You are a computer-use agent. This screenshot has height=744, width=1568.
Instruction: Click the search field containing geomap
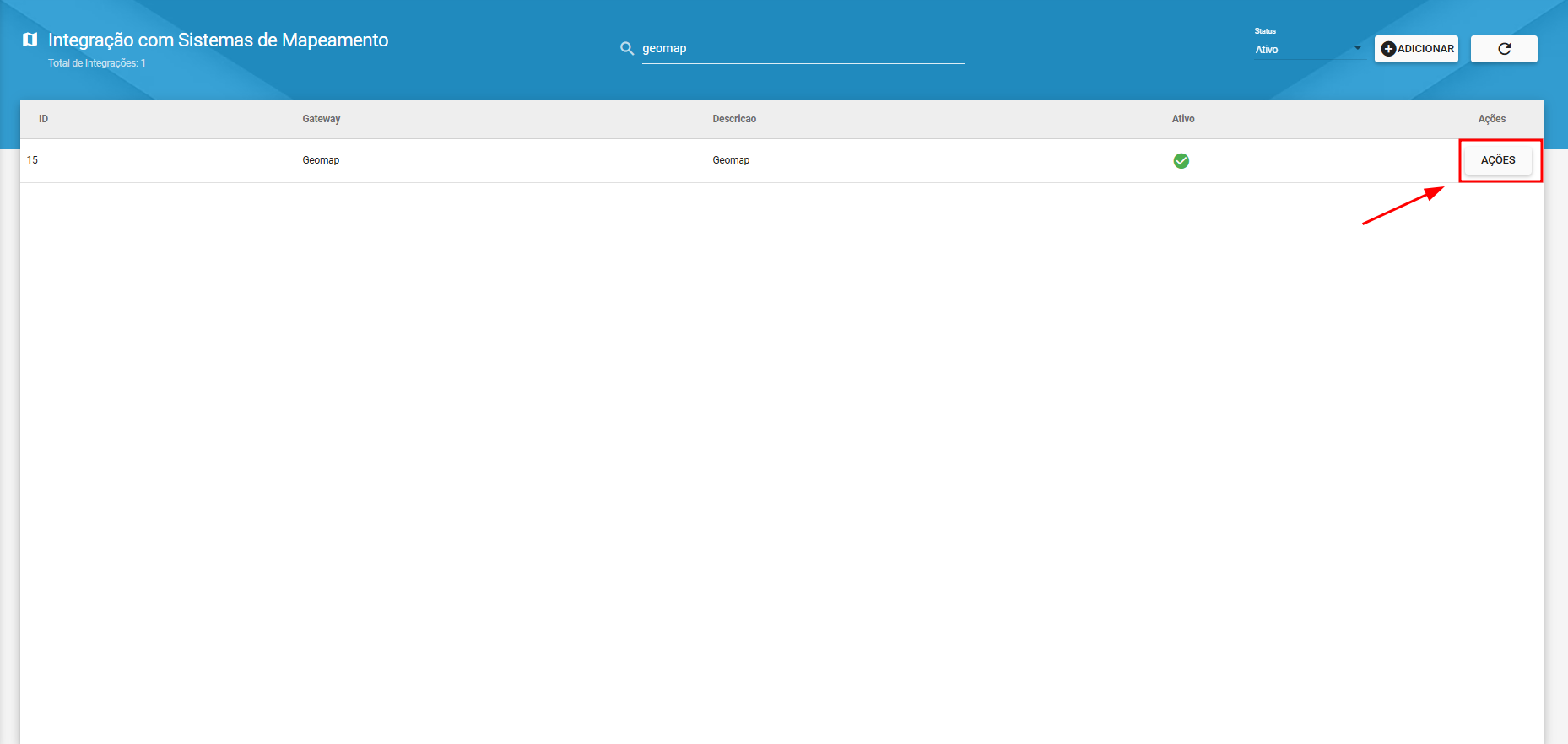pos(803,49)
